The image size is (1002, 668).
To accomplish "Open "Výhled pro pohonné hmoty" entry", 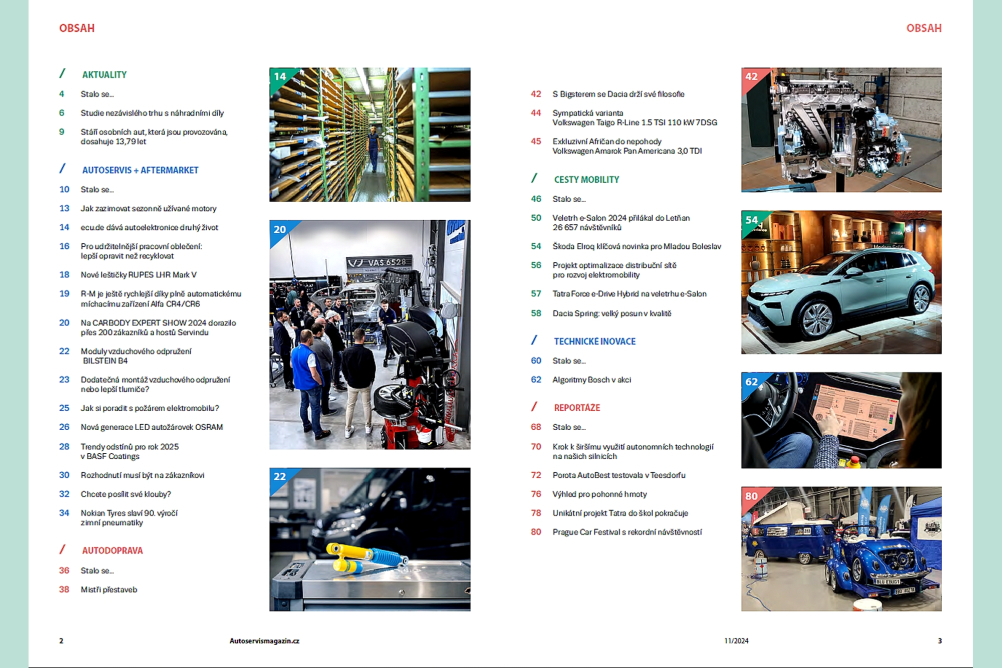I will click(x=600, y=494).
